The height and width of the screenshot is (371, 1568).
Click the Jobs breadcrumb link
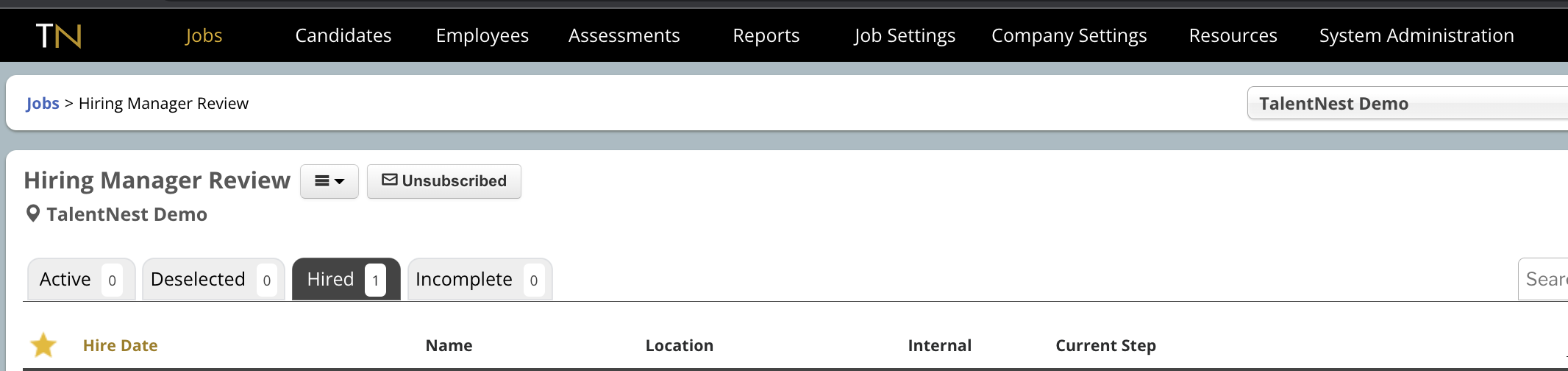(x=43, y=103)
